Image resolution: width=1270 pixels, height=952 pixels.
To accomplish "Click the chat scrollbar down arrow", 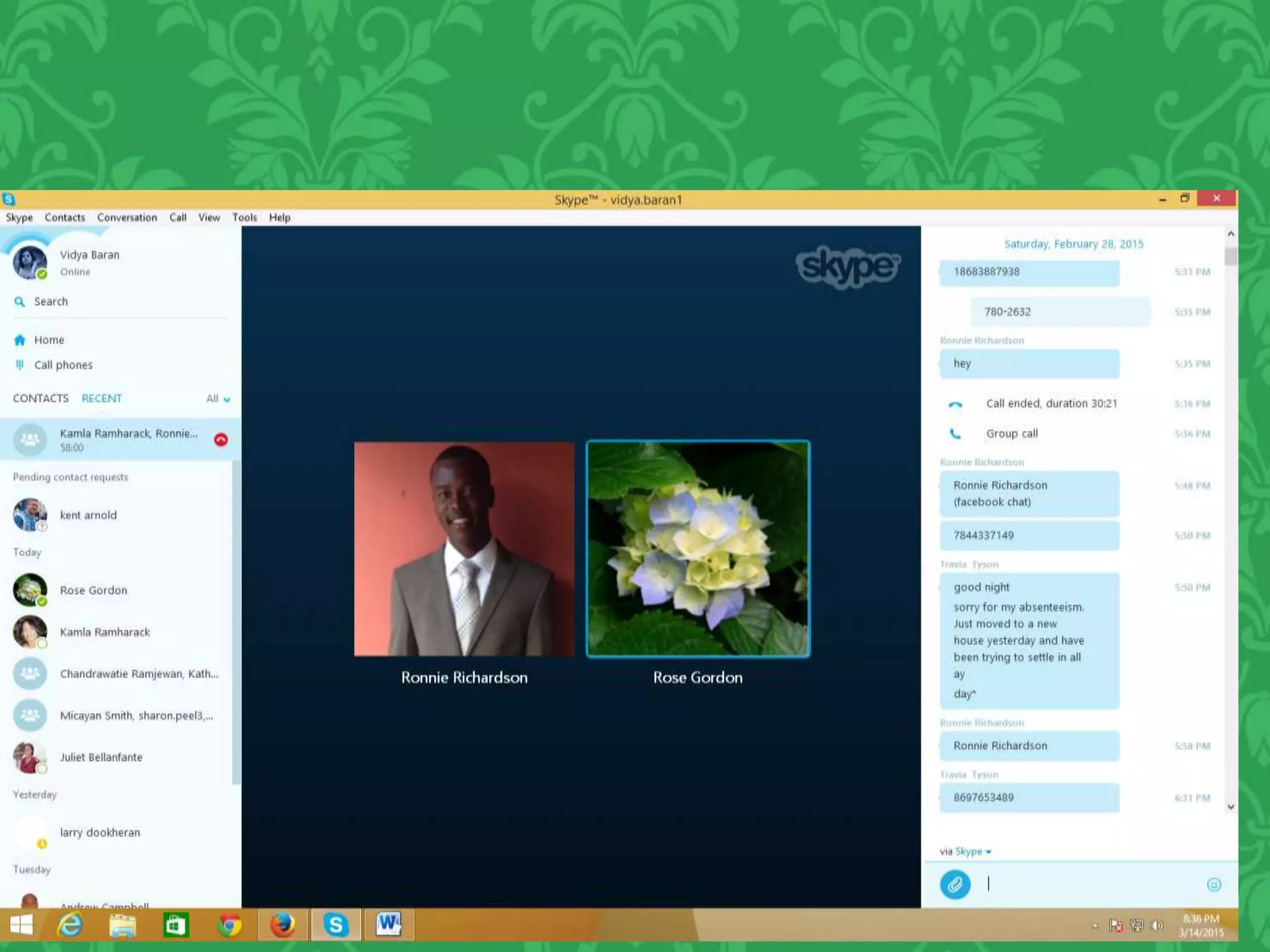I will pos(1231,807).
